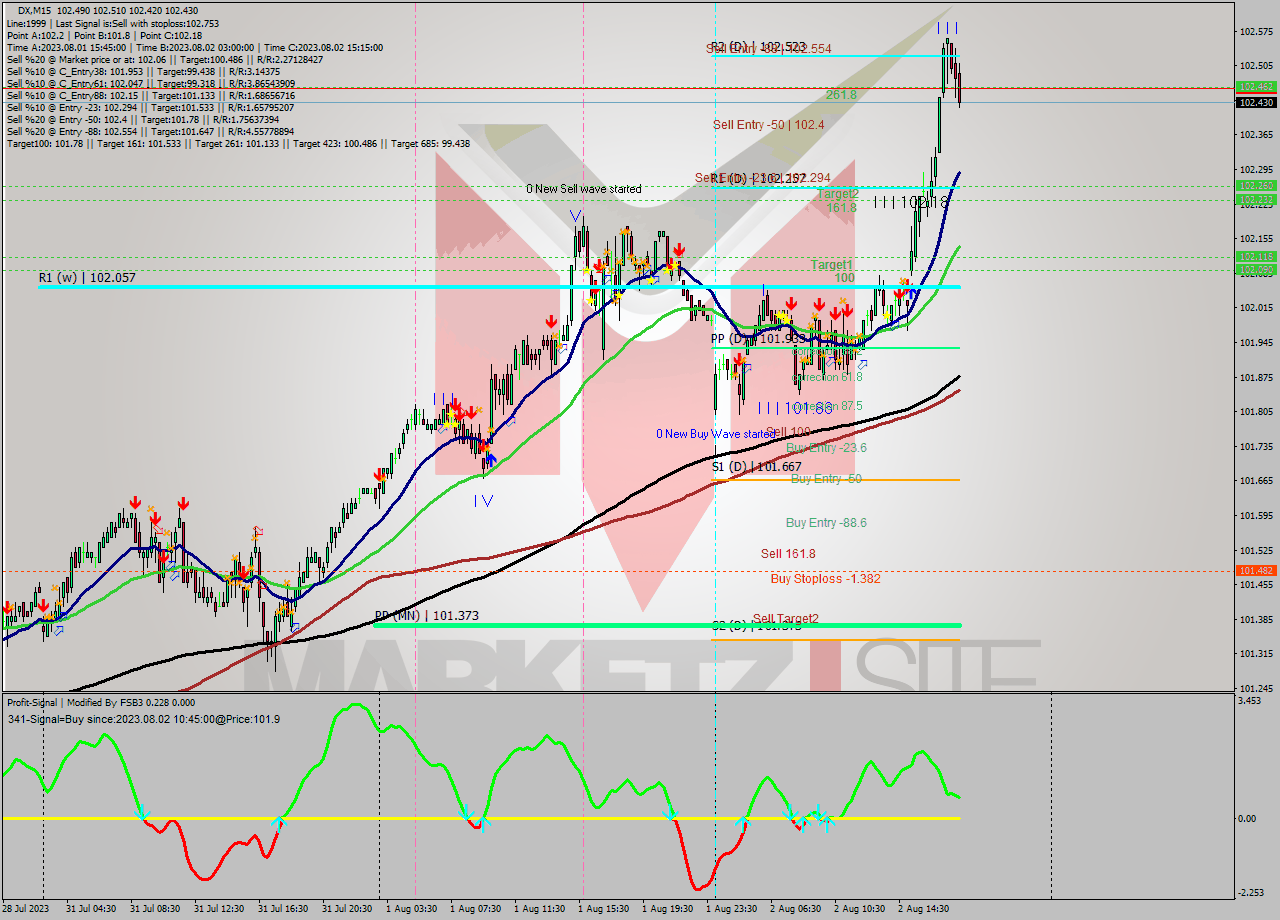Screen dimensions: 1280x920
Task: Click the '1 Aug 03:30' time axis label
Action: [411, 908]
